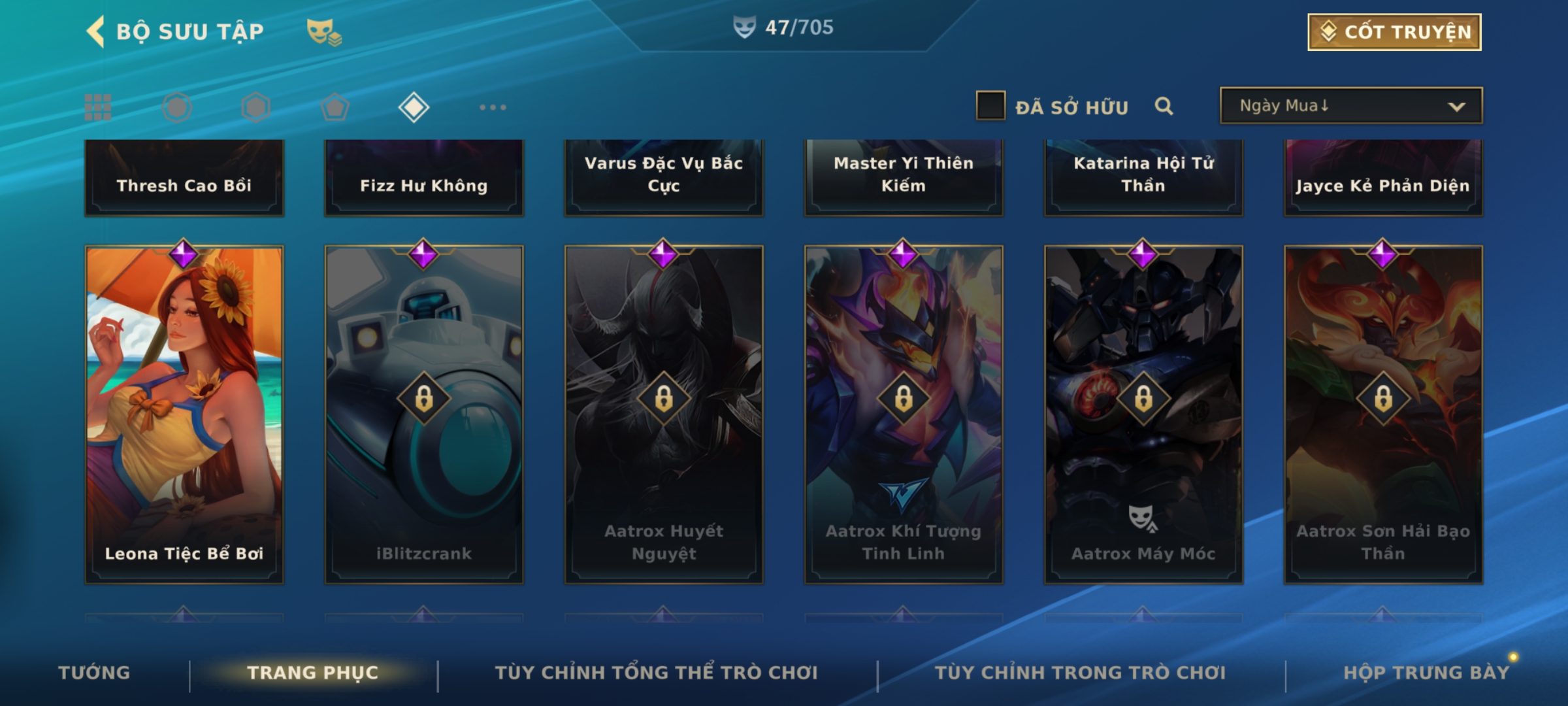The image size is (1568, 706).
Task: Select the diamond rarity filter icon
Action: pyautogui.click(x=414, y=107)
